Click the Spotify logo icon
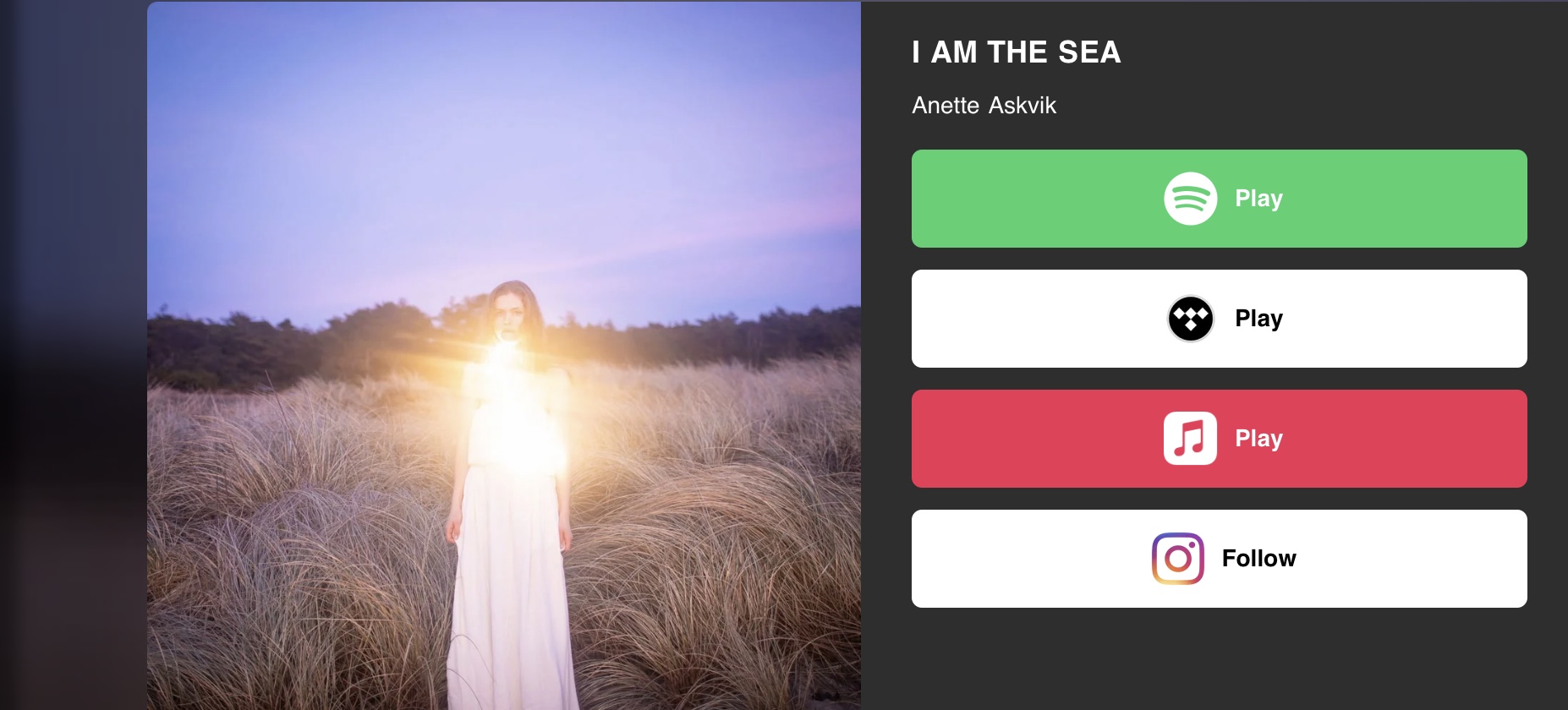The width and height of the screenshot is (1568, 710). click(1190, 199)
